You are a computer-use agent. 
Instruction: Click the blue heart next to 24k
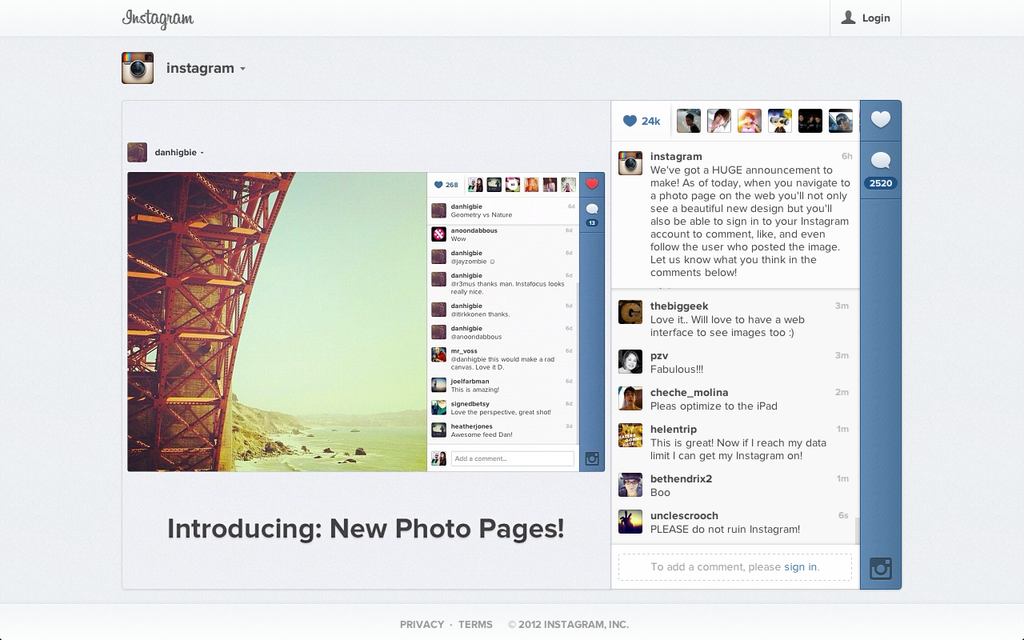630,121
